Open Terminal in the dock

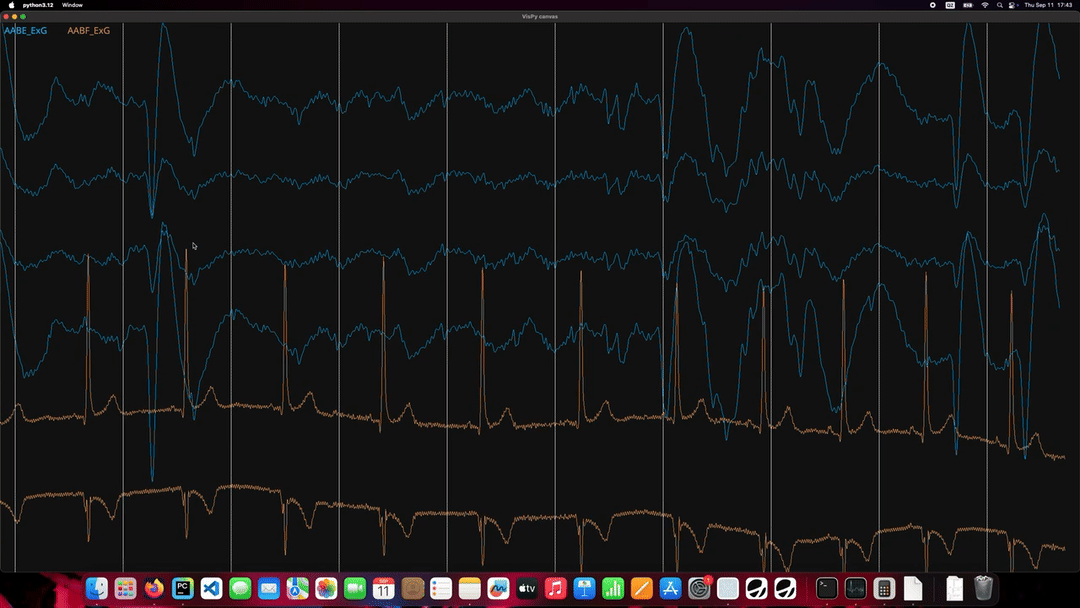pos(827,589)
